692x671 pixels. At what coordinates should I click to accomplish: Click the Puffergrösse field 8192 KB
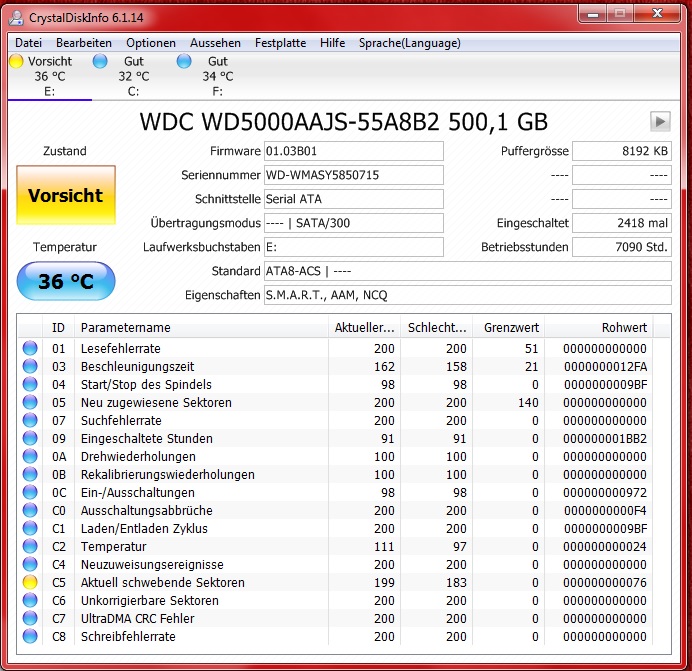[x=621, y=151]
